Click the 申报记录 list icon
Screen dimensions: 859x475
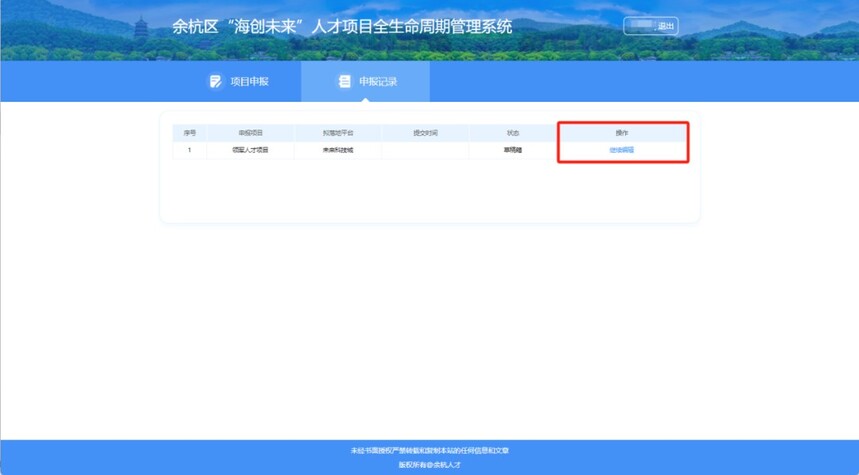pyautogui.click(x=344, y=82)
